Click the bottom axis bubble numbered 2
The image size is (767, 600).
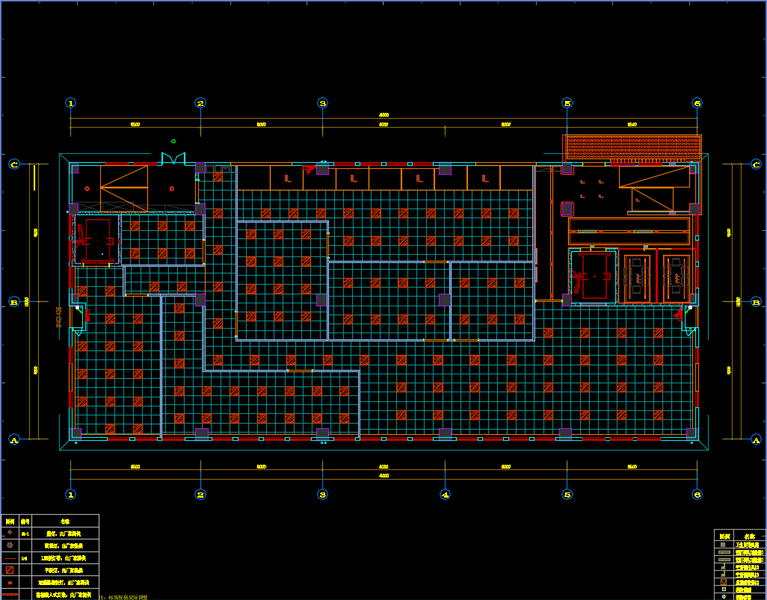click(200, 494)
